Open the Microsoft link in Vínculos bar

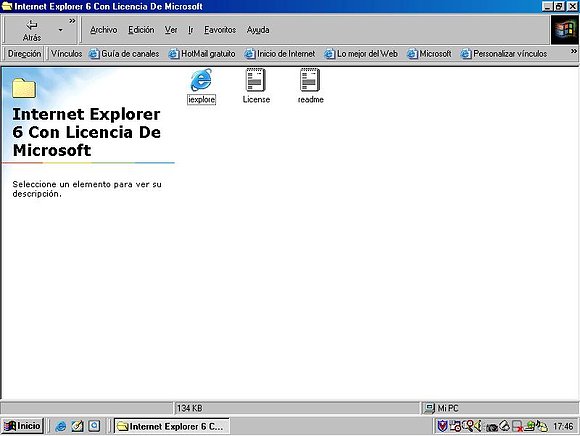click(429, 54)
